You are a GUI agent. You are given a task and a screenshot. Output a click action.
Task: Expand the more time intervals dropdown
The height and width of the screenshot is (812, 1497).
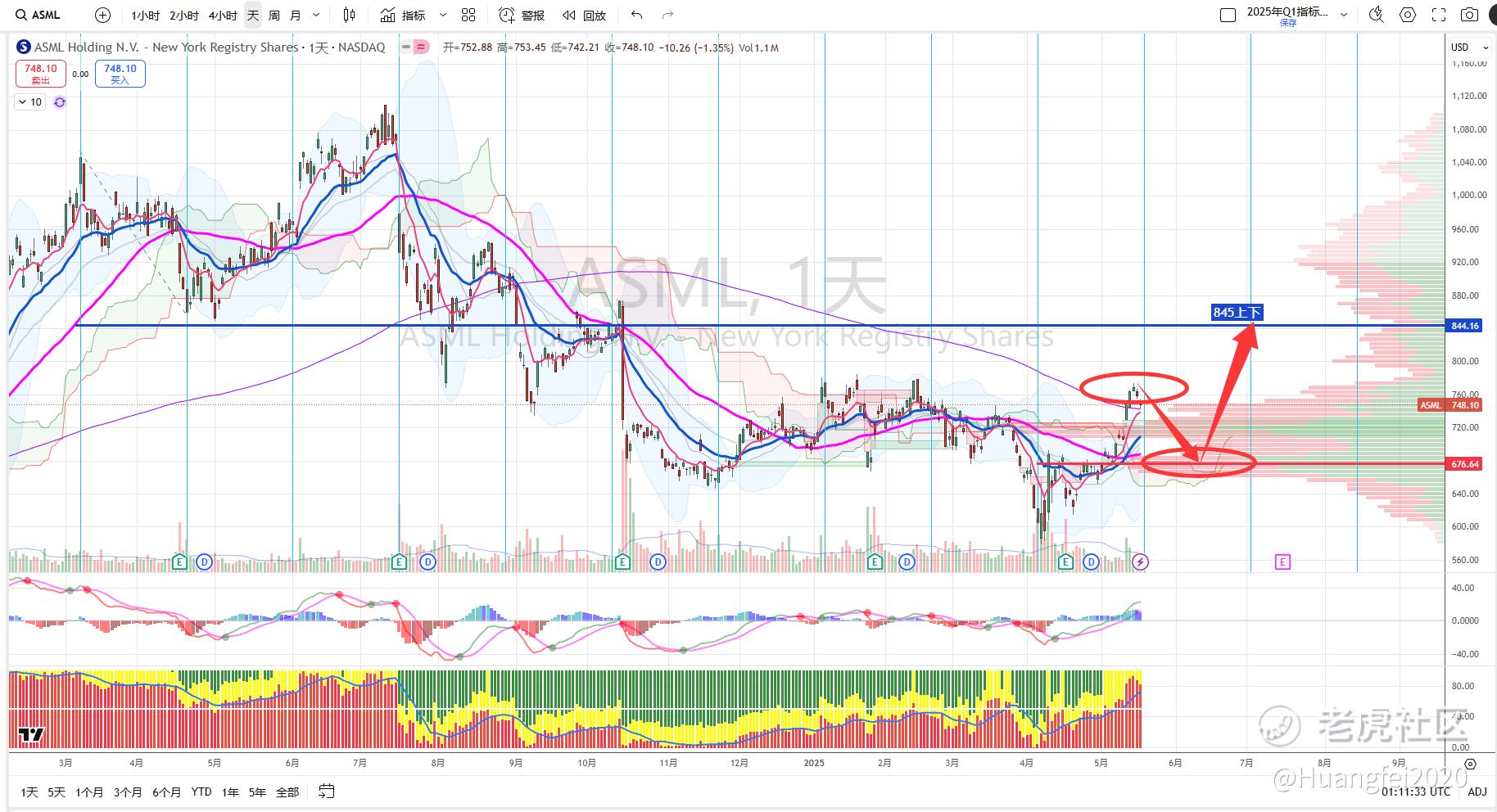316,15
